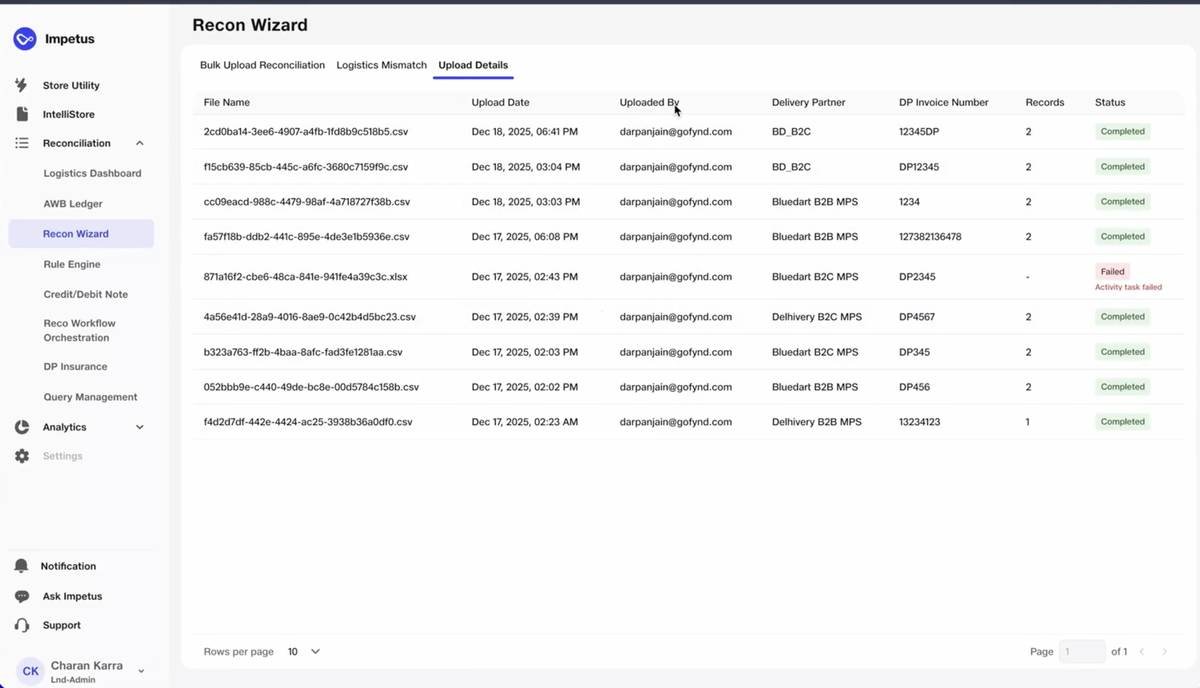Click the Delhivery B2B MPS cell
Screen dimensions: 1200x688
817,422
